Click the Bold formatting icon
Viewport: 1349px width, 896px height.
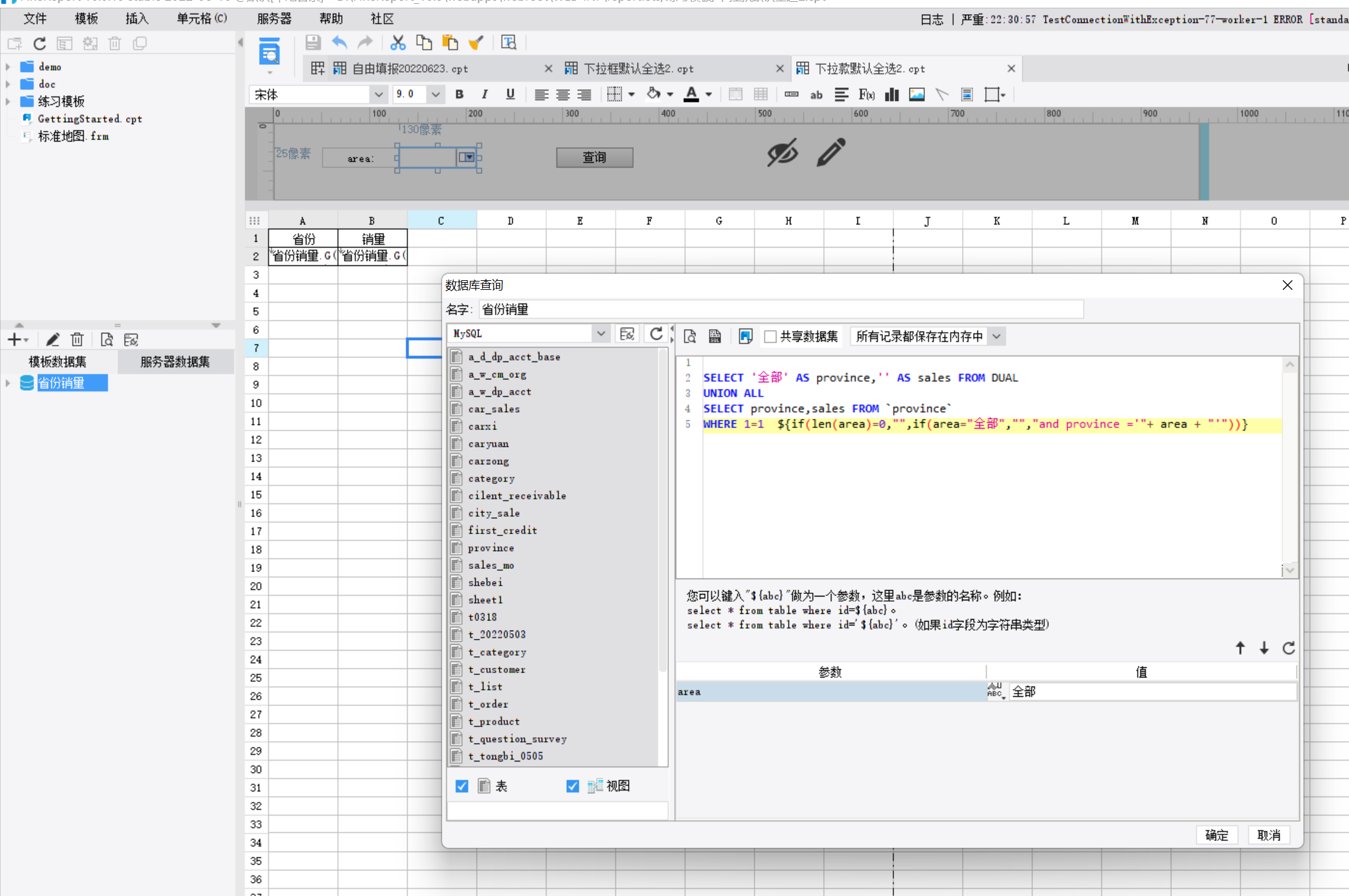[460, 94]
